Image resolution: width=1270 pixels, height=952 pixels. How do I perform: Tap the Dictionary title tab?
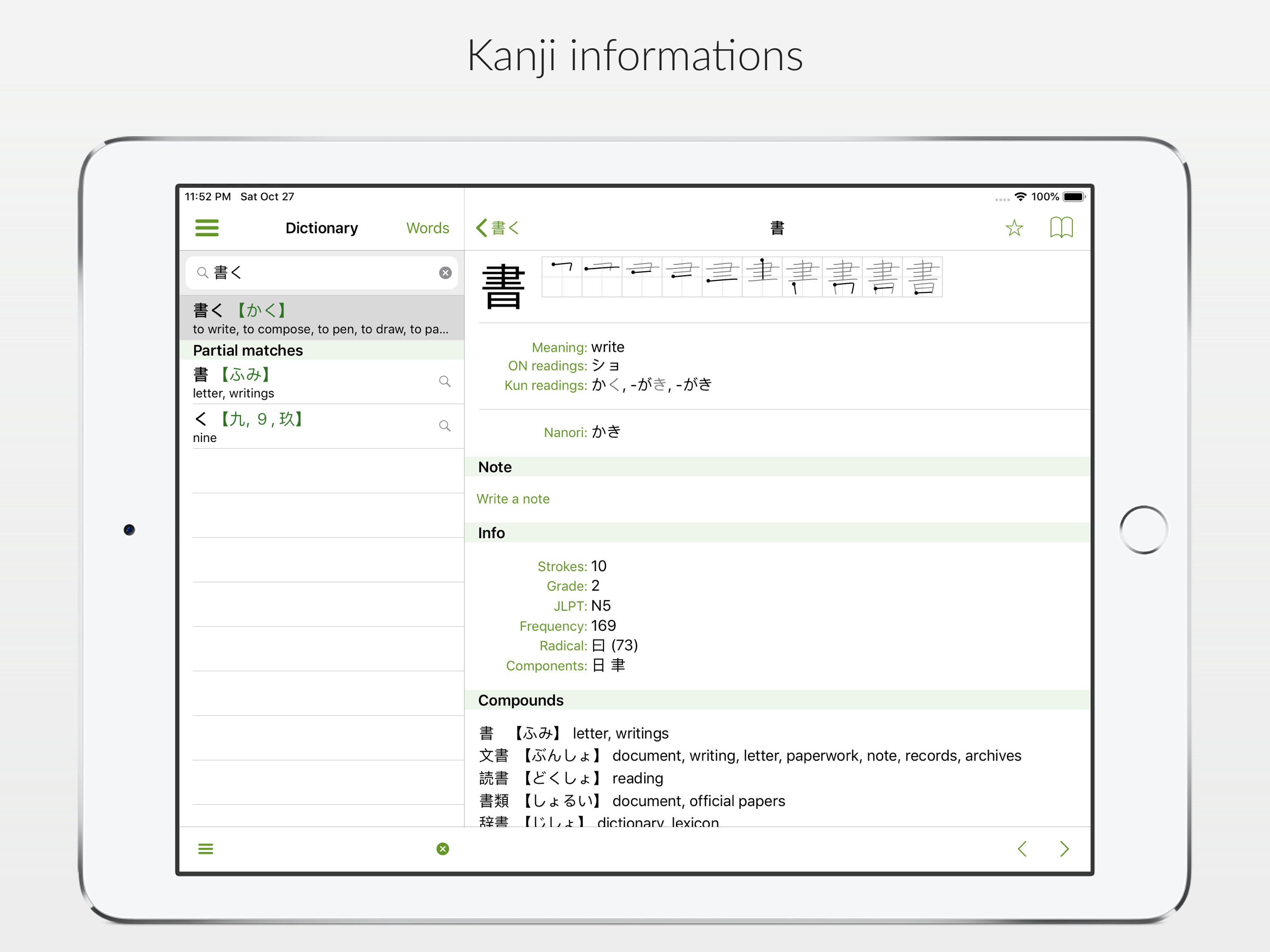pyautogui.click(x=322, y=228)
